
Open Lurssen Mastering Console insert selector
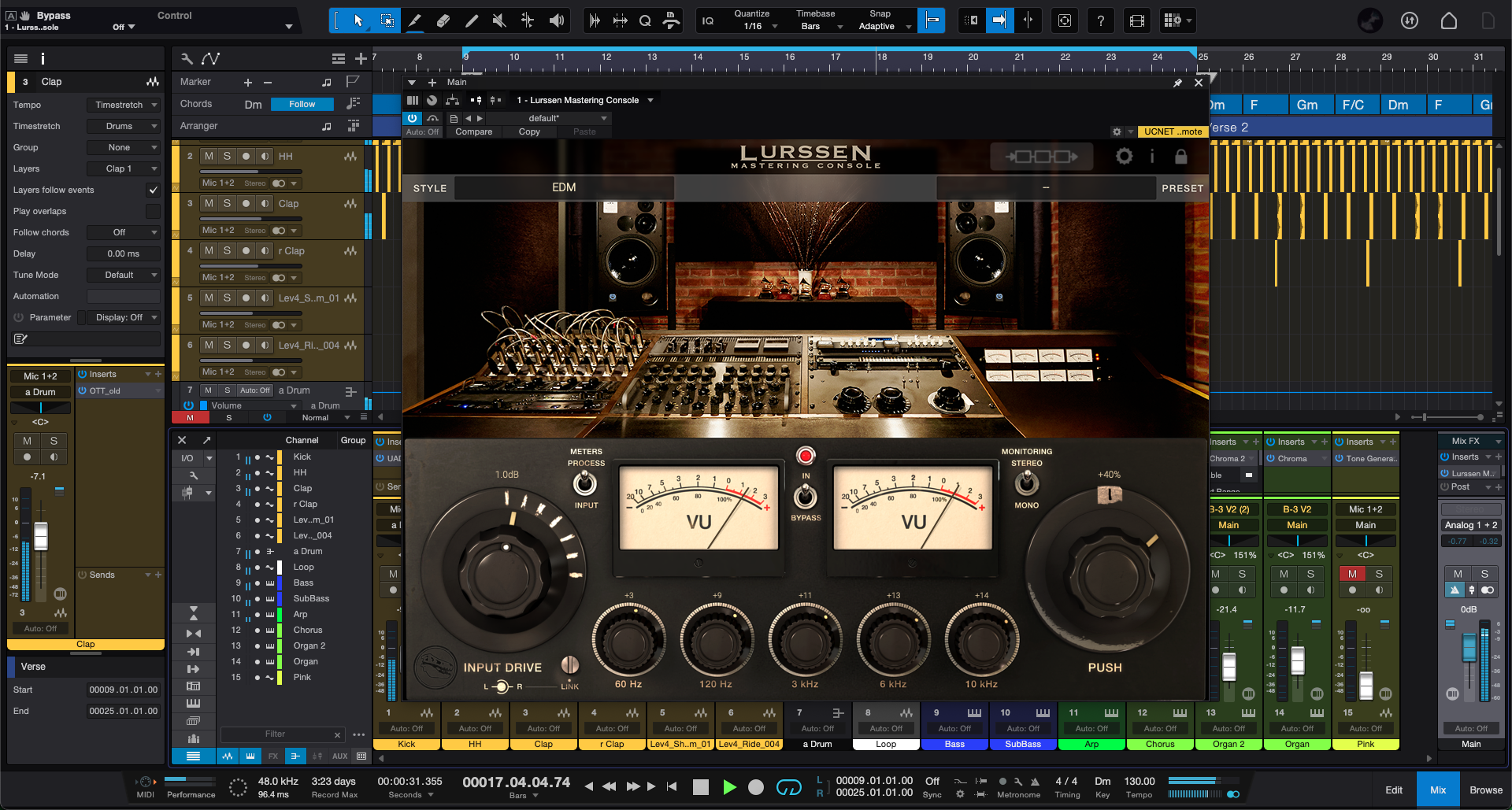click(584, 100)
